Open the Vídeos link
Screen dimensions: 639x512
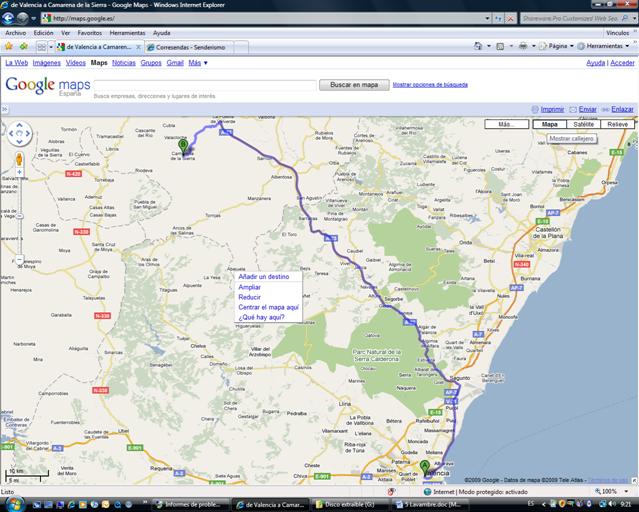76,63
